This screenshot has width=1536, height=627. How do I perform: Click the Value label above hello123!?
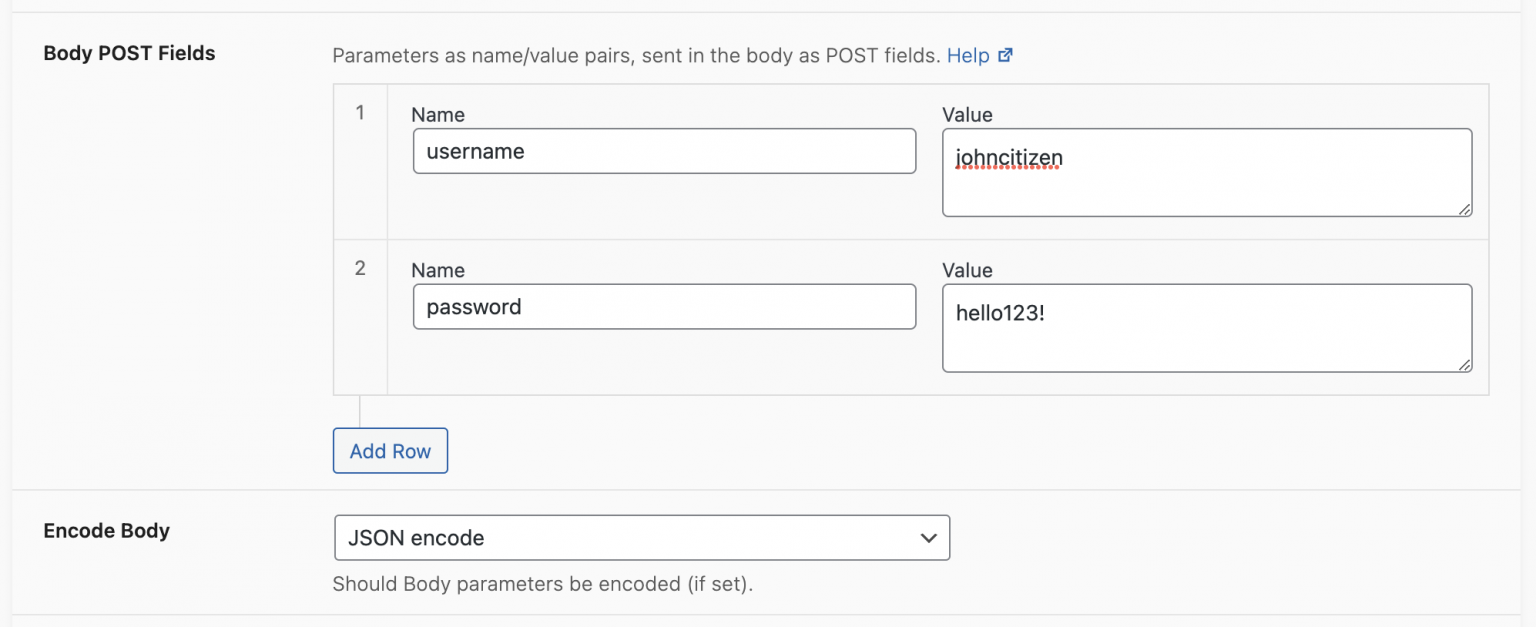pos(967,270)
